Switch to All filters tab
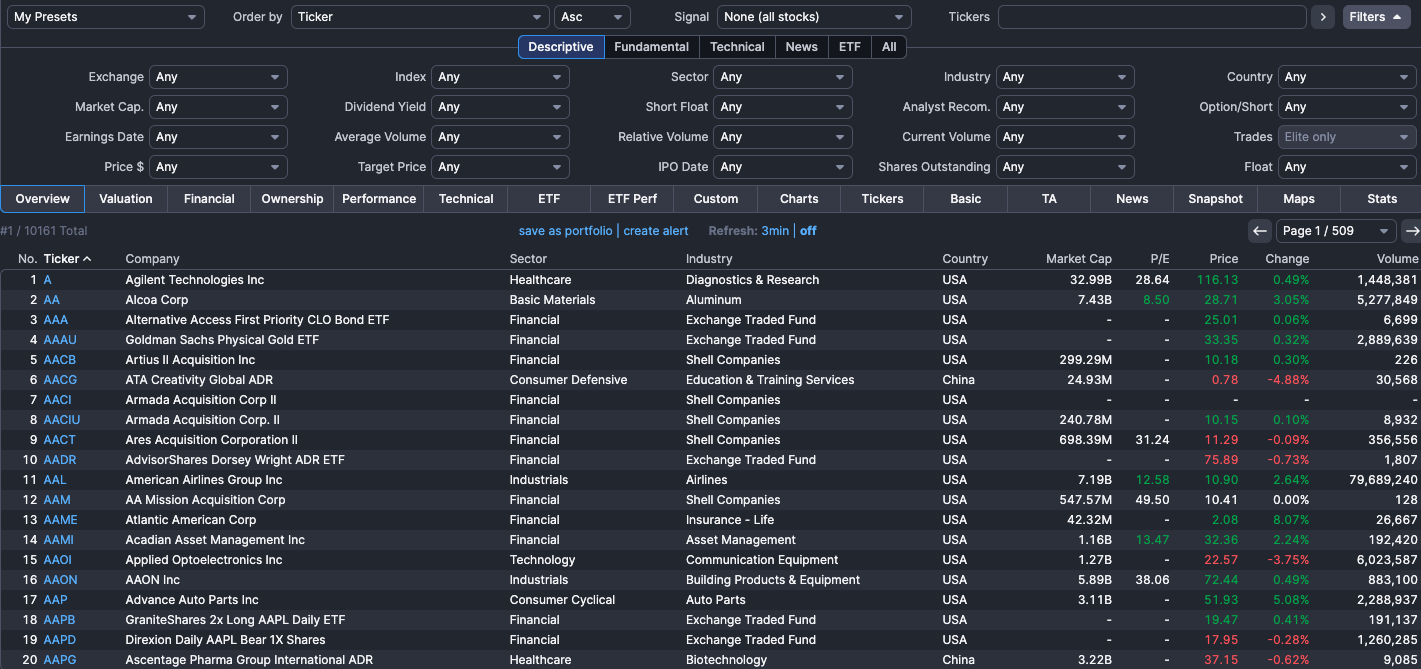This screenshot has height=669, width=1421. (889, 47)
